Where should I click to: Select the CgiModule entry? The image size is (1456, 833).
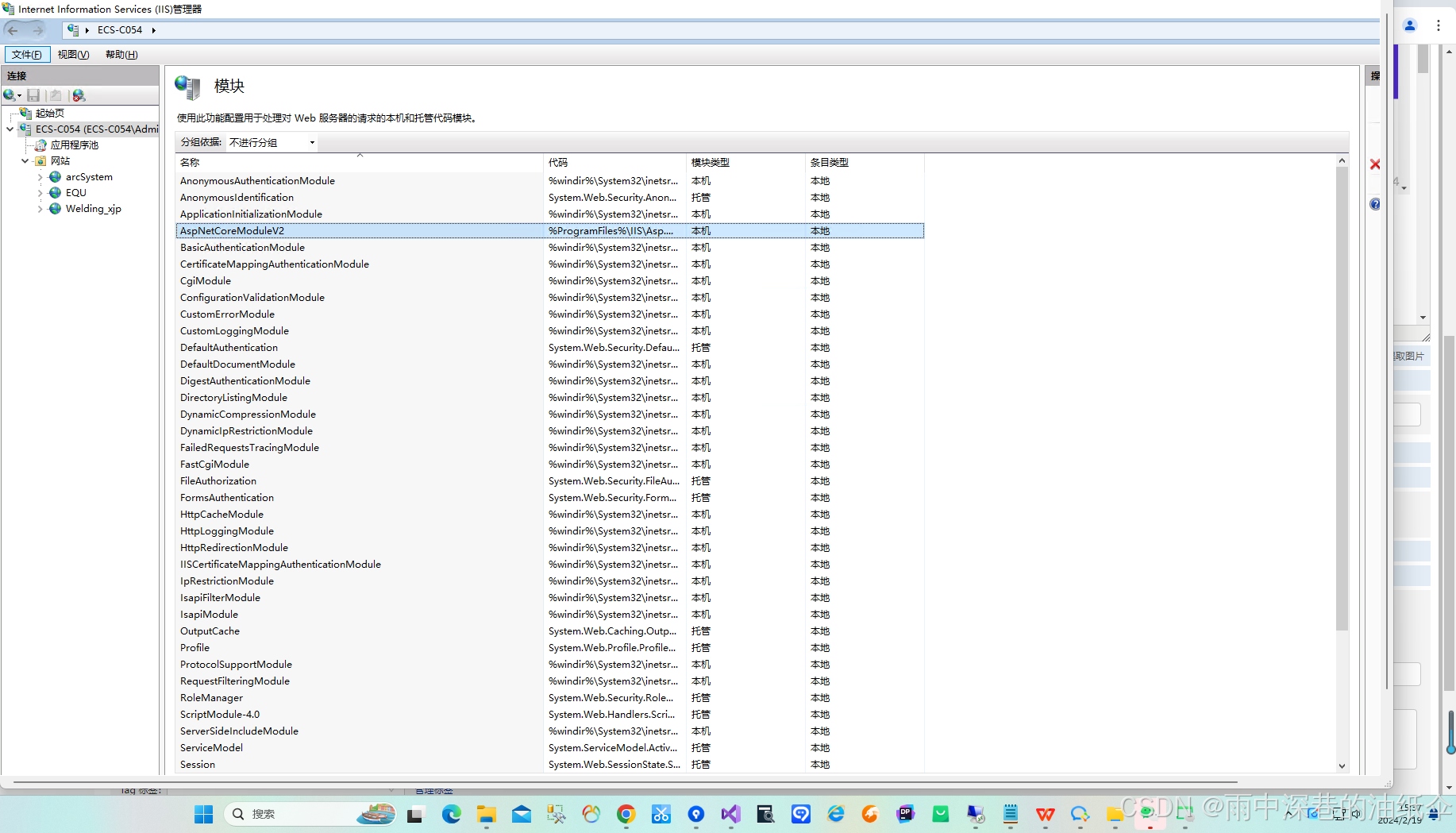click(549, 281)
